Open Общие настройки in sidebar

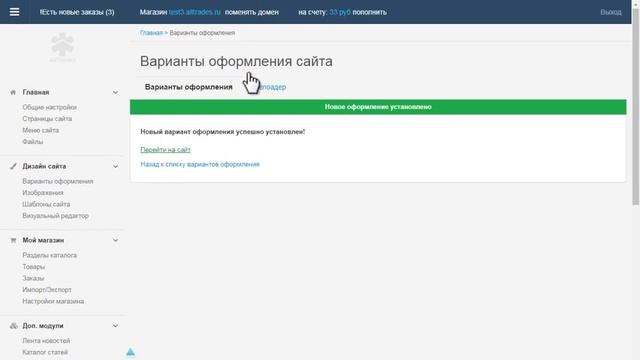pos(49,107)
